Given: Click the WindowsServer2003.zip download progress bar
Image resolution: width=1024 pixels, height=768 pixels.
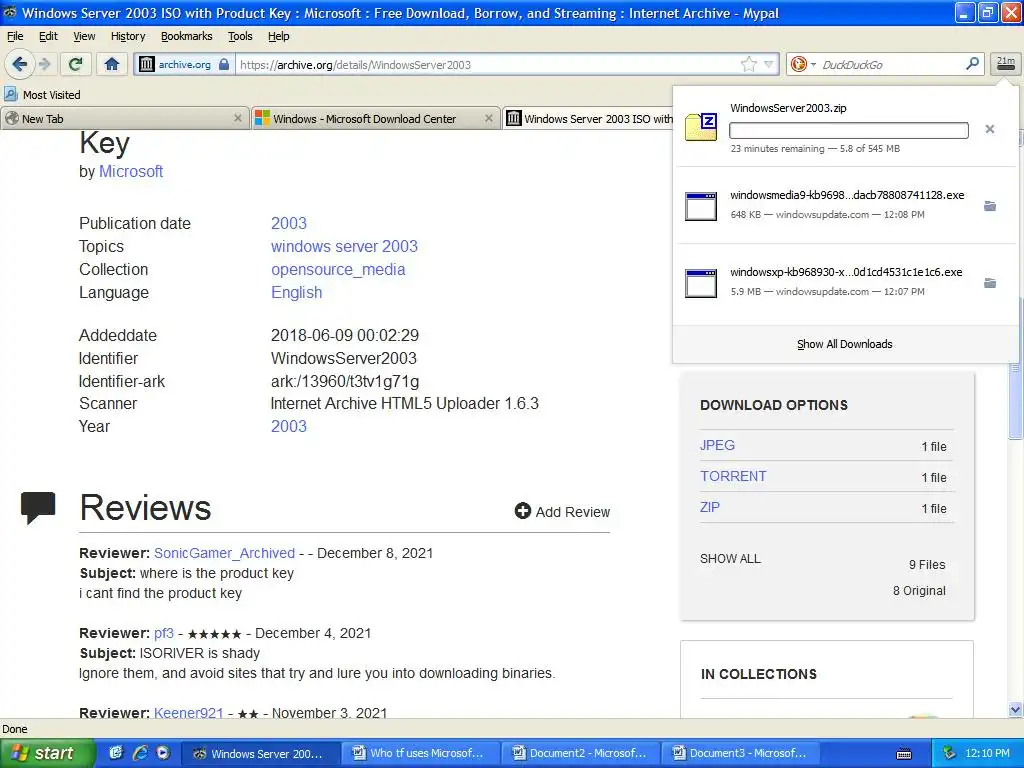Looking at the screenshot, I should pos(849,131).
